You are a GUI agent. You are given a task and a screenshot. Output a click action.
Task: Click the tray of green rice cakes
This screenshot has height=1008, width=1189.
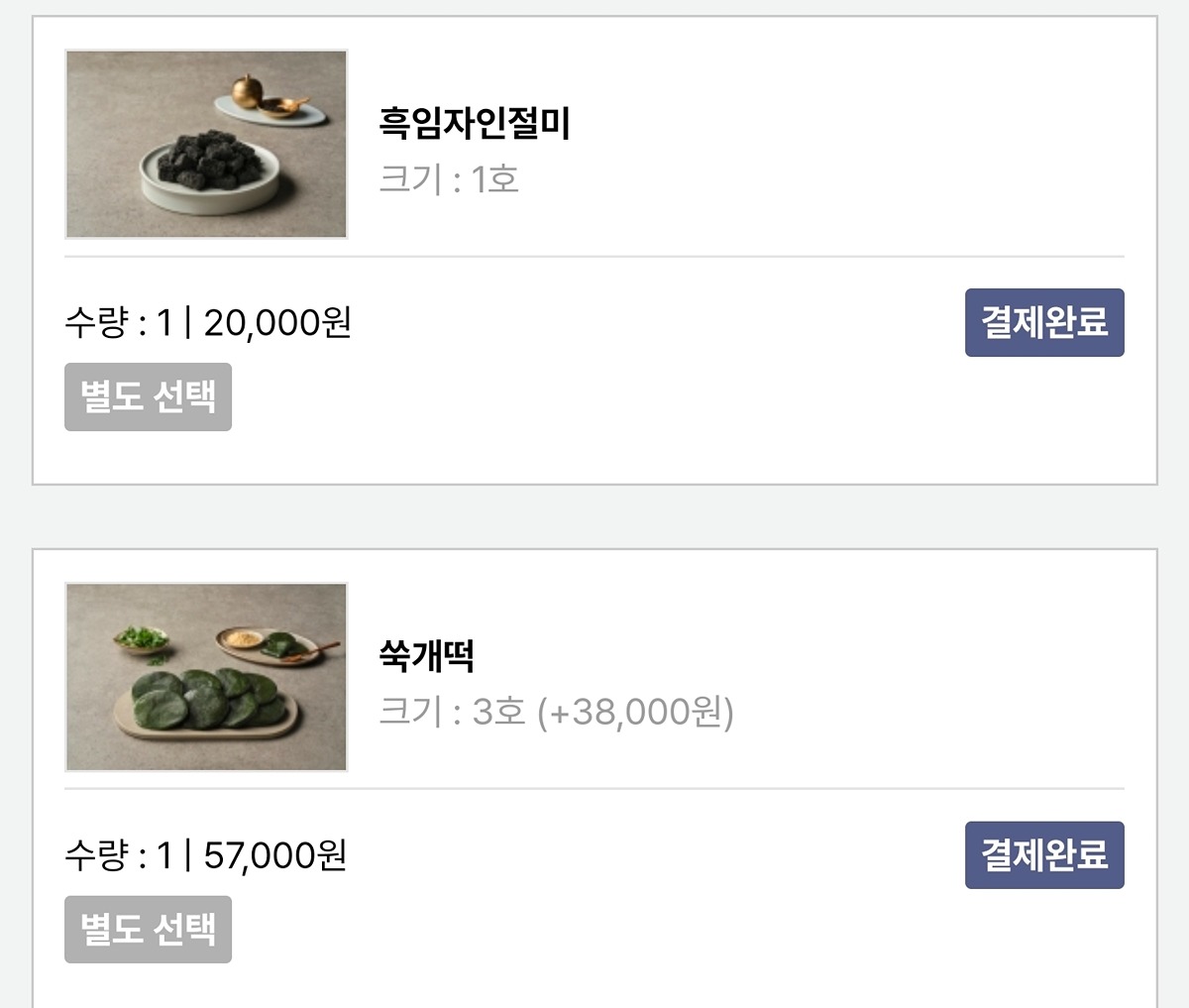pos(205,704)
